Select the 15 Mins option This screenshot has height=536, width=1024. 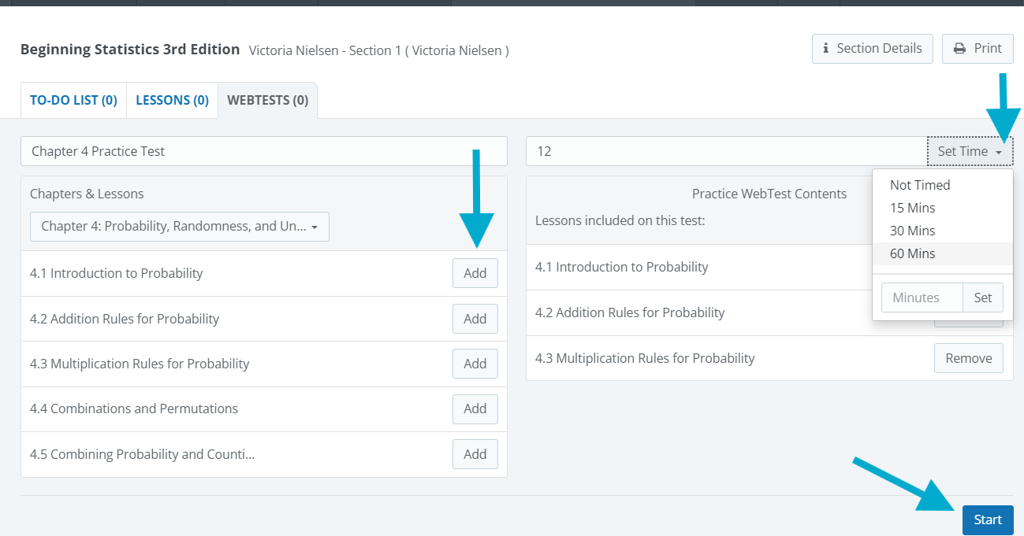pos(912,208)
